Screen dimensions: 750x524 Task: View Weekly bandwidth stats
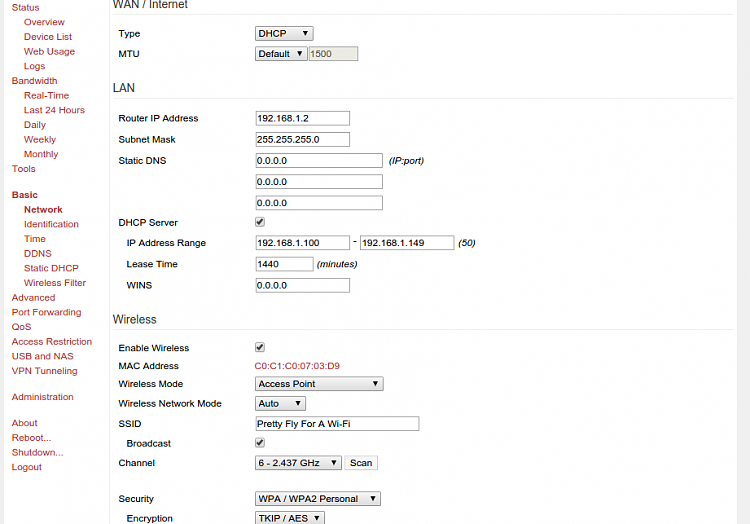coord(40,140)
